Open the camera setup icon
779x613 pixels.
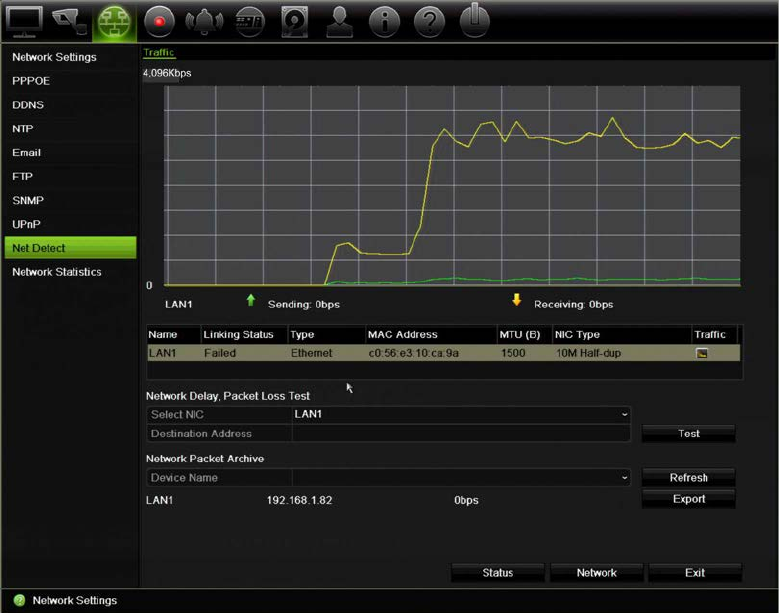point(70,22)
